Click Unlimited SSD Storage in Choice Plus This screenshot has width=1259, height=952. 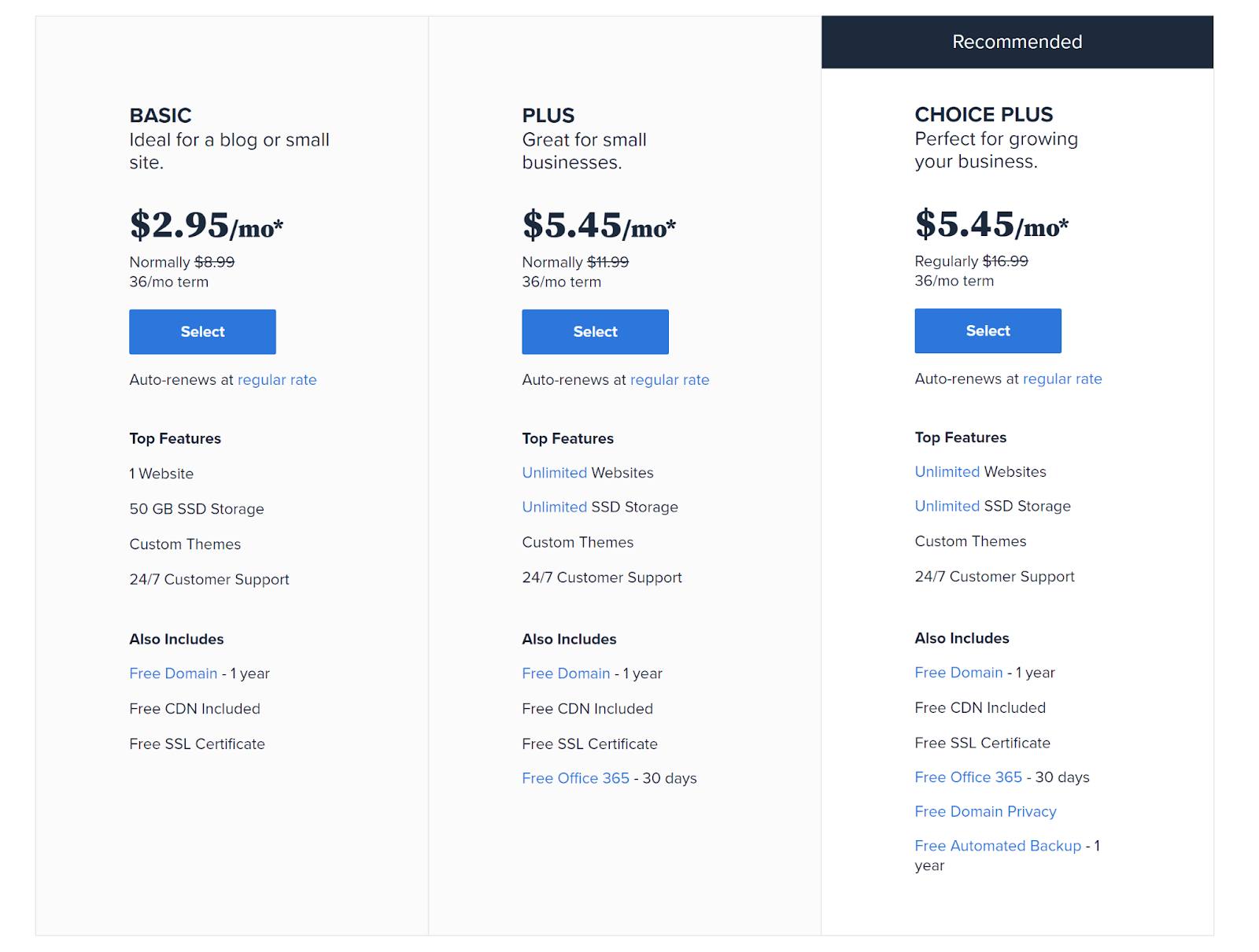coord(947,507)
